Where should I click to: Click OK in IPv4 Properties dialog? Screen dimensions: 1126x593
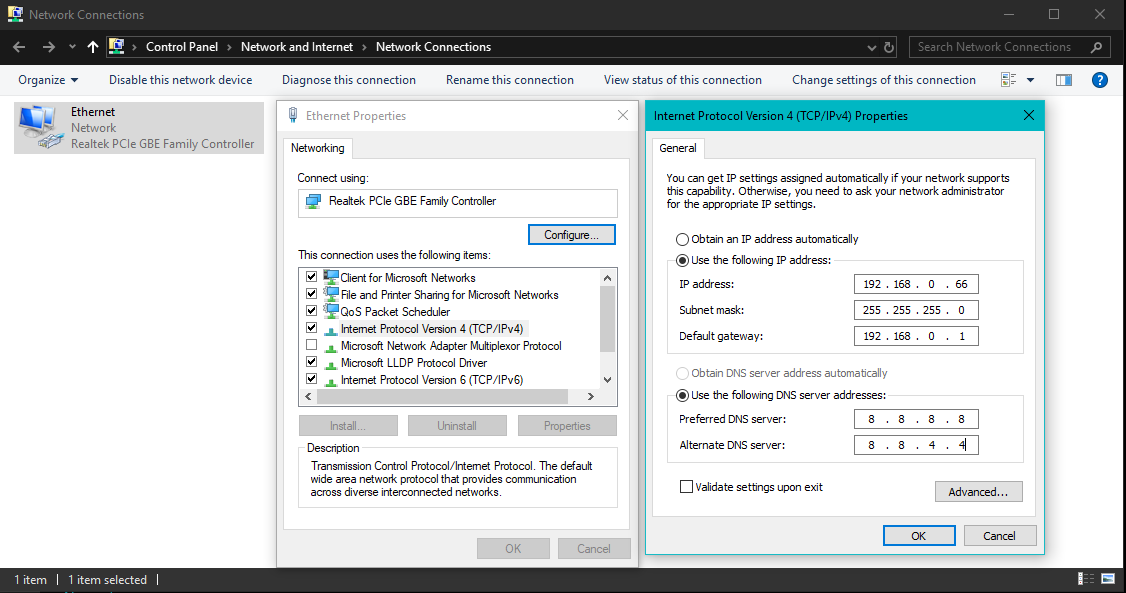[919, 536]
